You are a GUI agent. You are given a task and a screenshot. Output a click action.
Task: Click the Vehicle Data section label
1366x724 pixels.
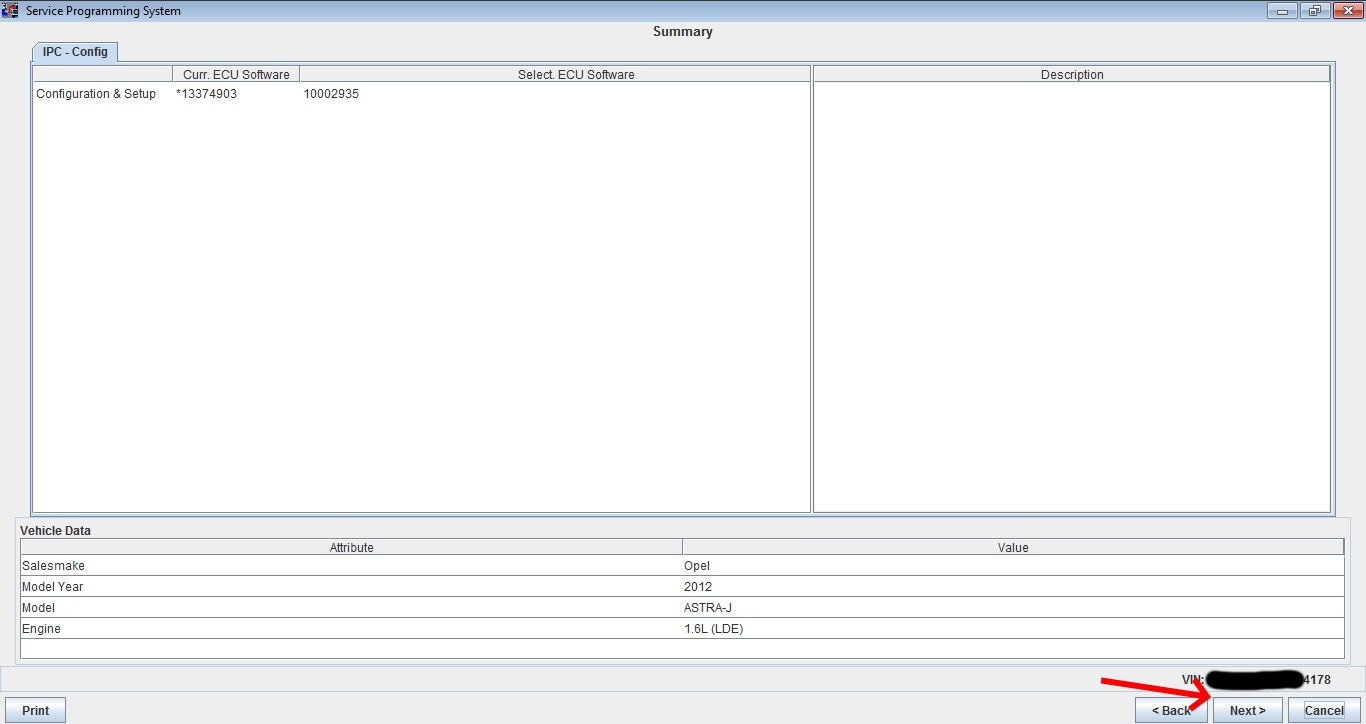pyautogui.click(x=56, y=531)
